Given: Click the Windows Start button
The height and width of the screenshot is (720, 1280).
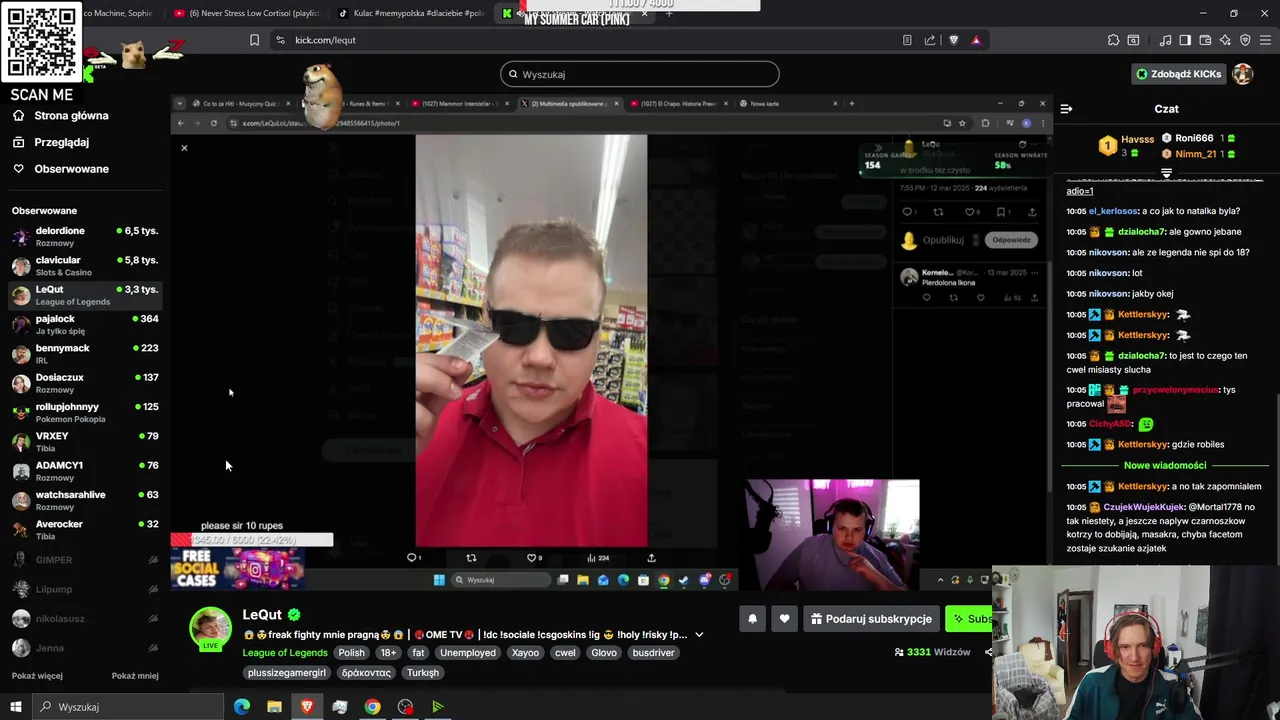Looking at the screenshot, I should click(15, 707).
